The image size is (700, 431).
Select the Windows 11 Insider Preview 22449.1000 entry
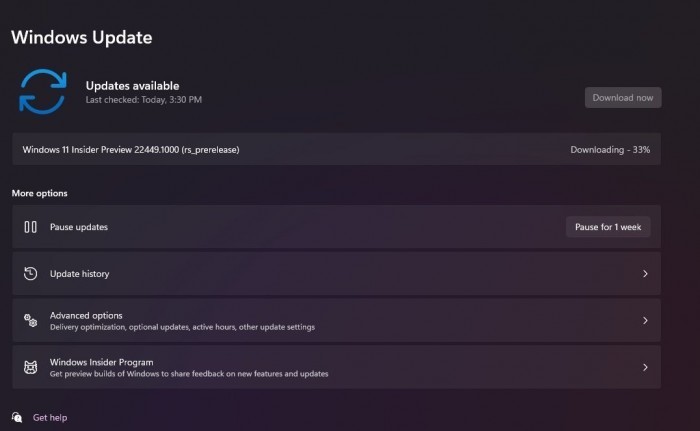click(131, 150)
